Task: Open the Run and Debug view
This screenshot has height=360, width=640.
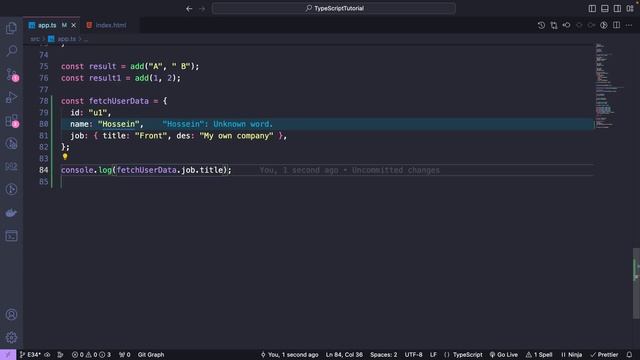Action: pyautogui.click(x=11, y=97)
